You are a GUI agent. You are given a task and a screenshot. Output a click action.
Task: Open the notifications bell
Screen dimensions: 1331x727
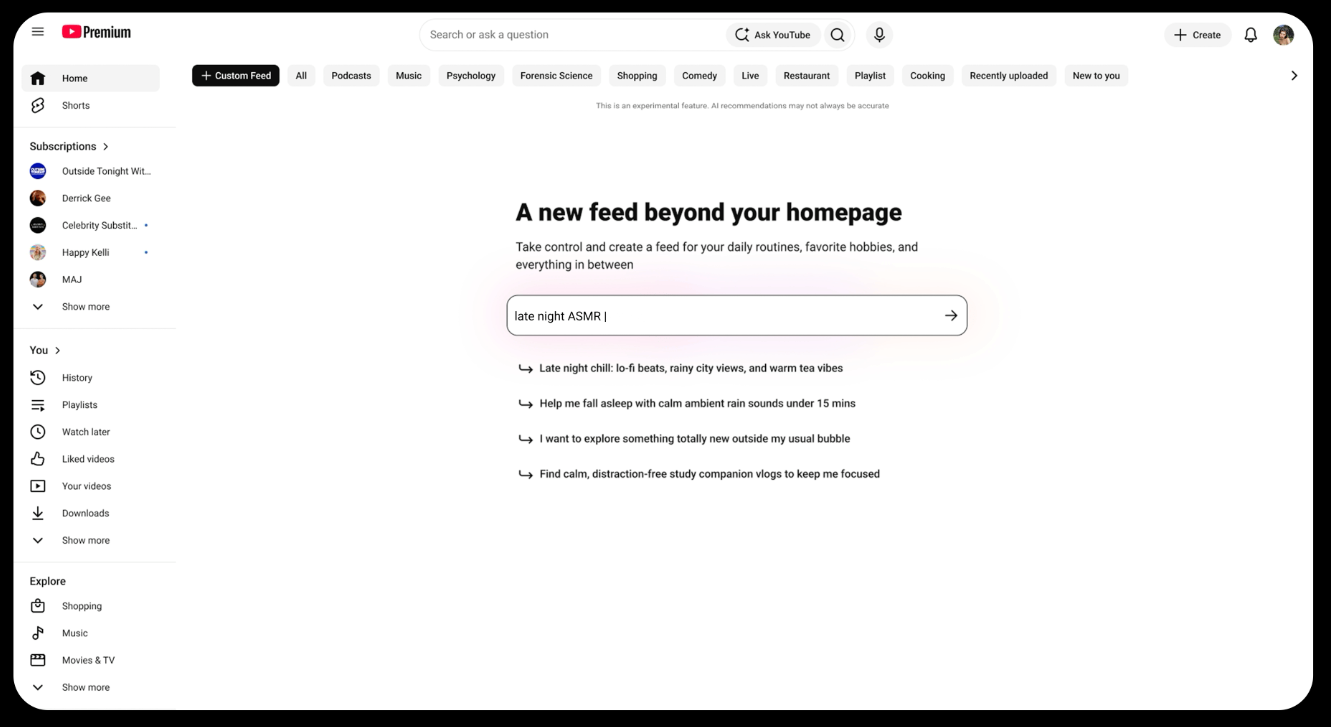click(x=1250, y=35)
